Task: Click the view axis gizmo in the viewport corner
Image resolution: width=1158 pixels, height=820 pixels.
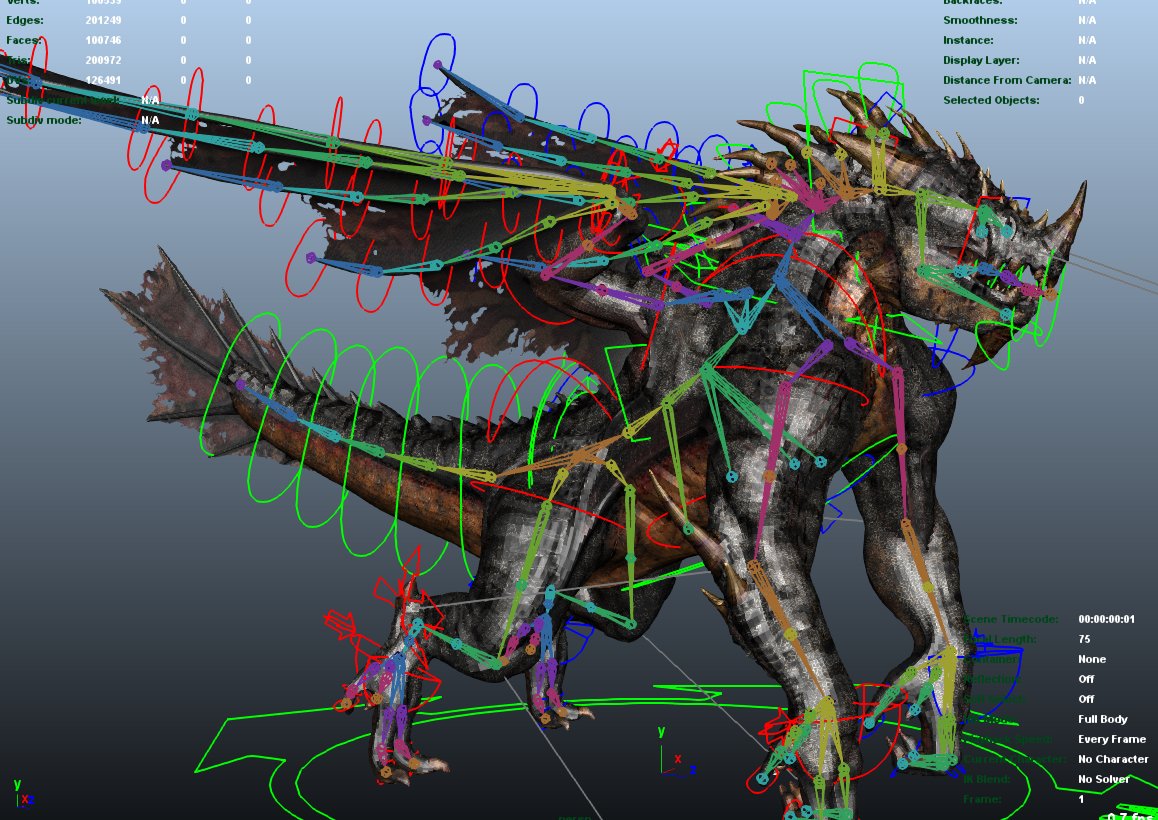Action: click(23, 794)
